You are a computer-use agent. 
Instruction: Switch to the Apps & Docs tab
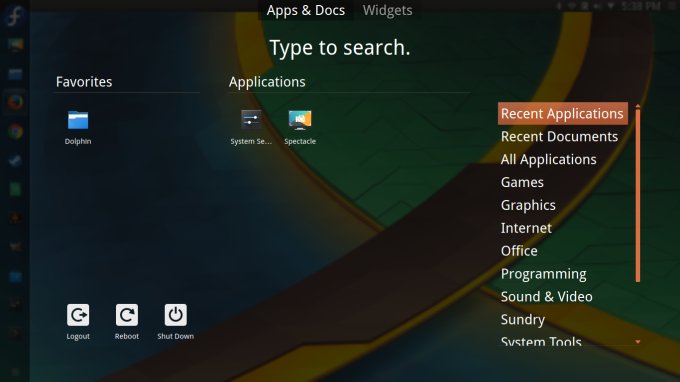pyautogui.click(x=306, y=10)
